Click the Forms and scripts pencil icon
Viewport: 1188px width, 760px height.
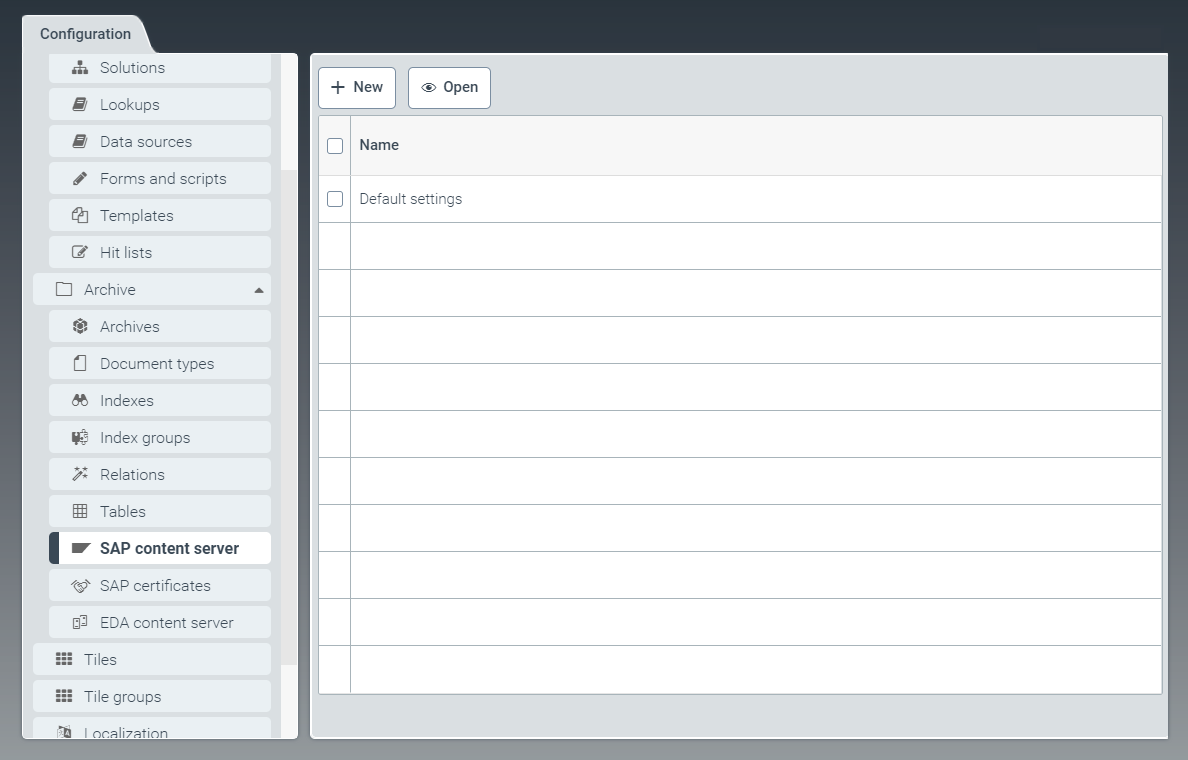pyautogui.click(x=80, y=179)
